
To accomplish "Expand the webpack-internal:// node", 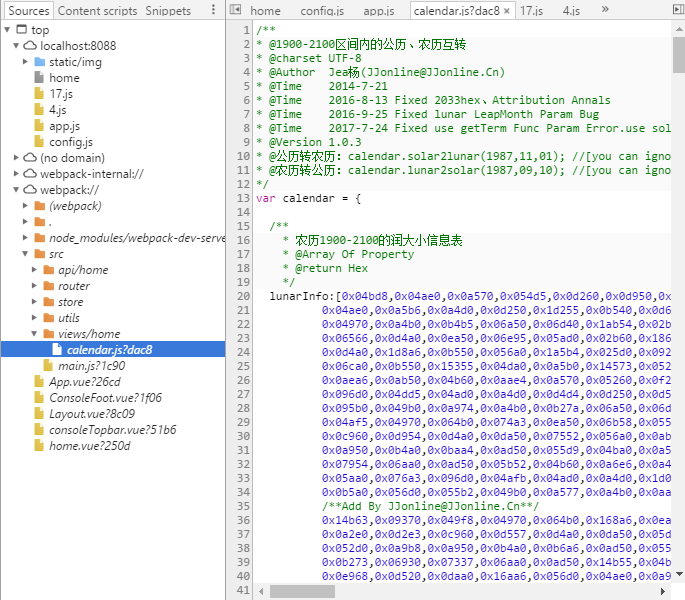I will [x=16, y=174].
